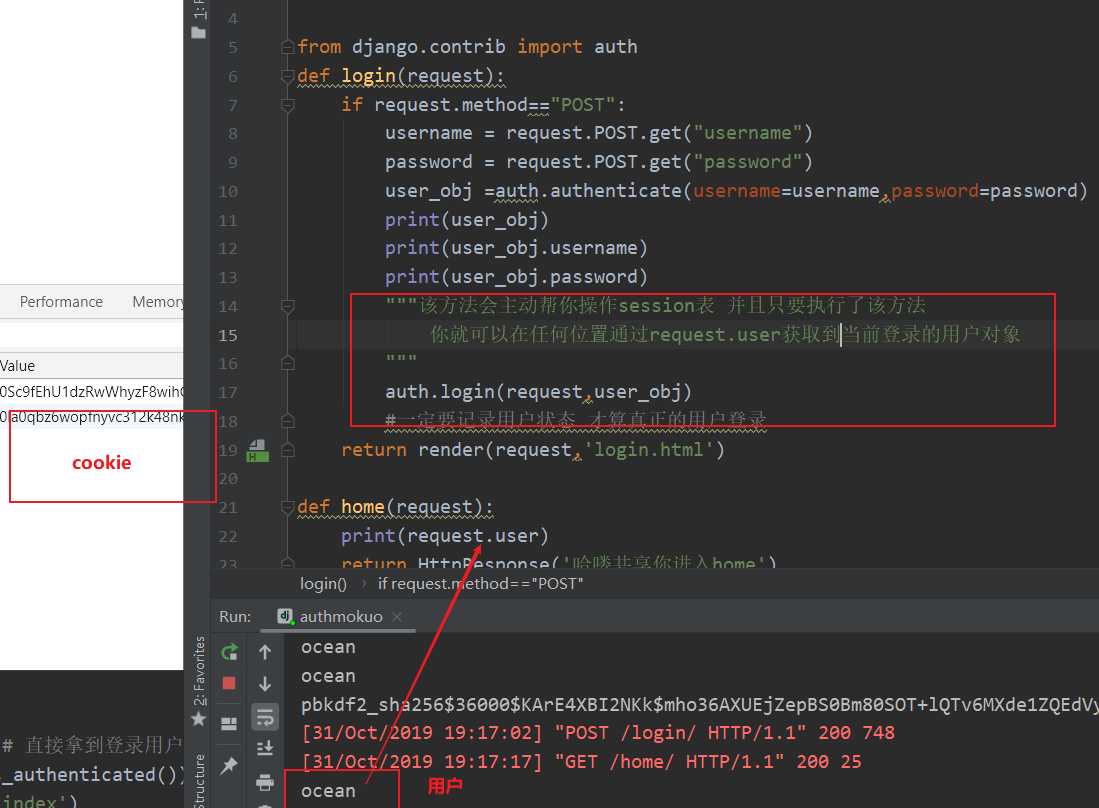The image size is (1099, 808).
Task: Toggle Pin Tab in the Run panel
Action: coord(229,765)
